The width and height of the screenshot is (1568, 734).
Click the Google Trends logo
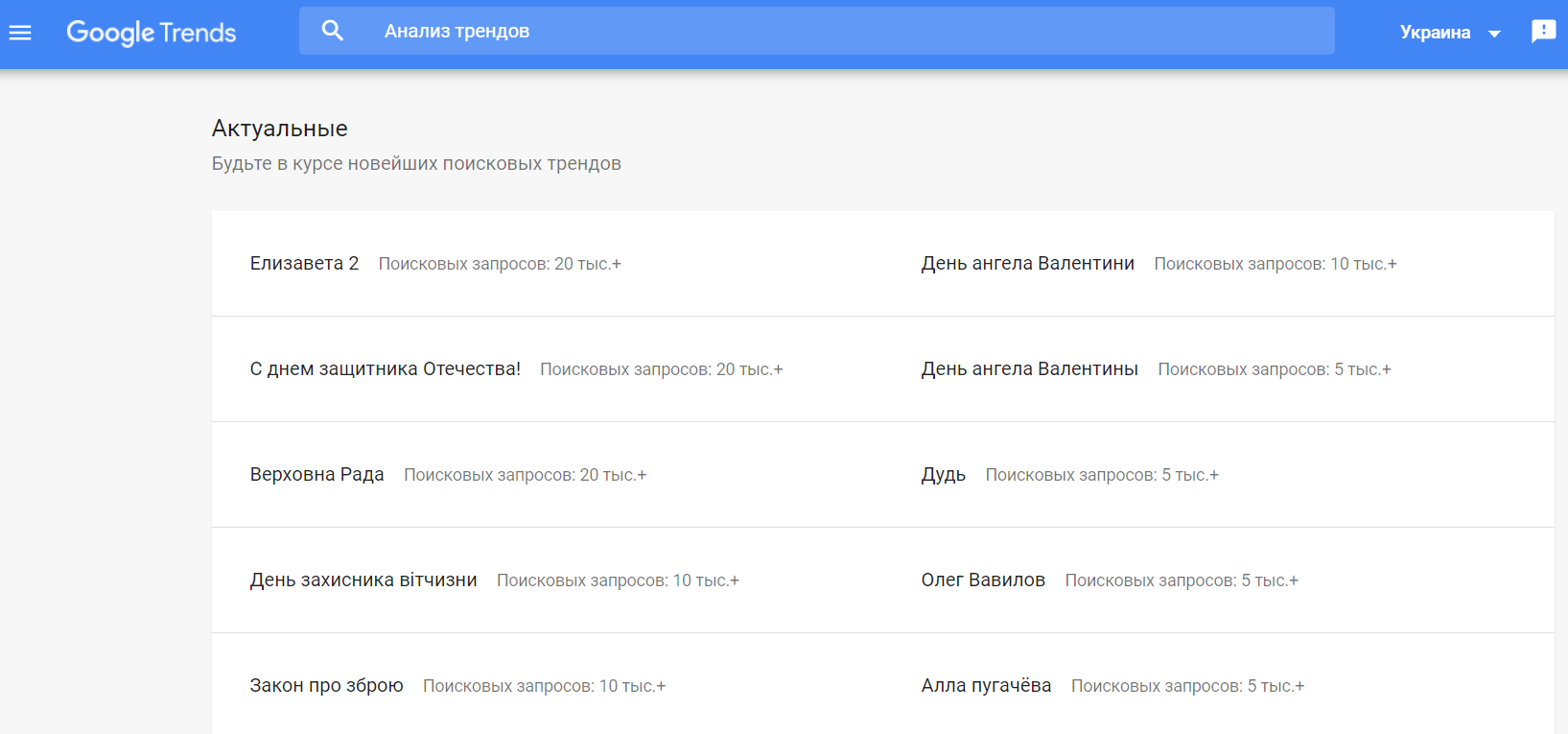(x=151, y=33)
